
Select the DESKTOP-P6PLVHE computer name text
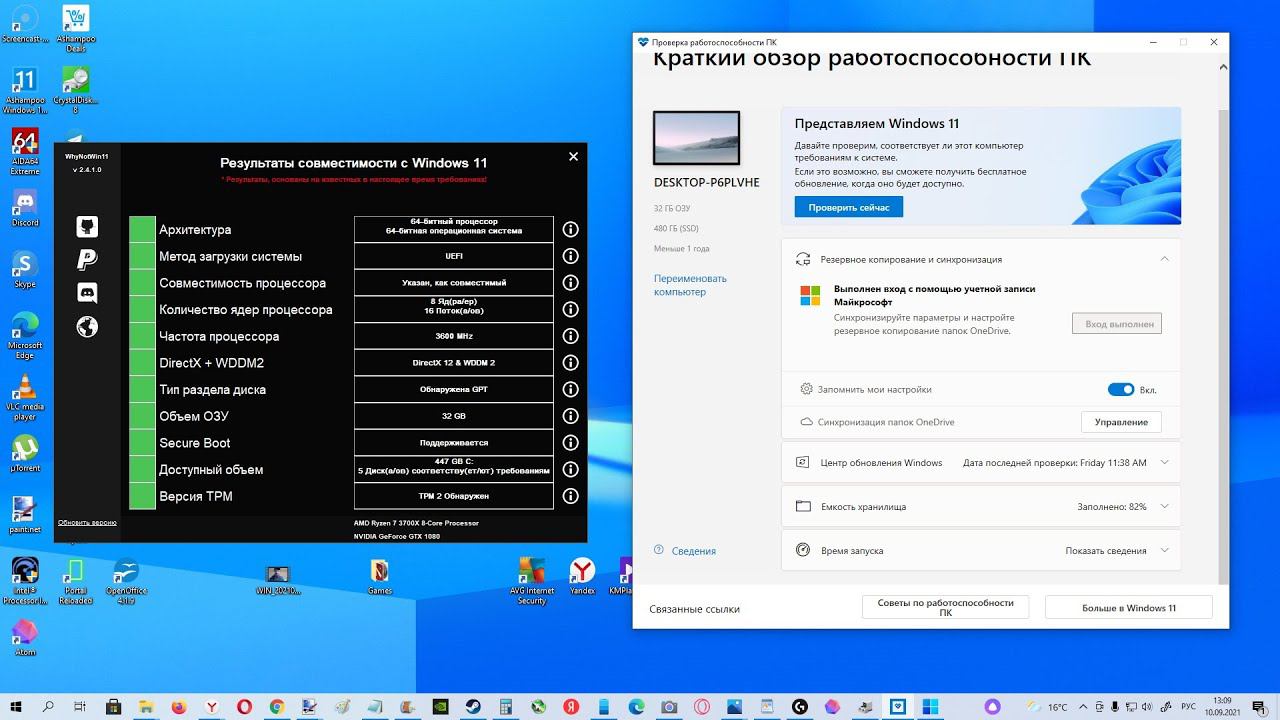click(x=707, y=183)
